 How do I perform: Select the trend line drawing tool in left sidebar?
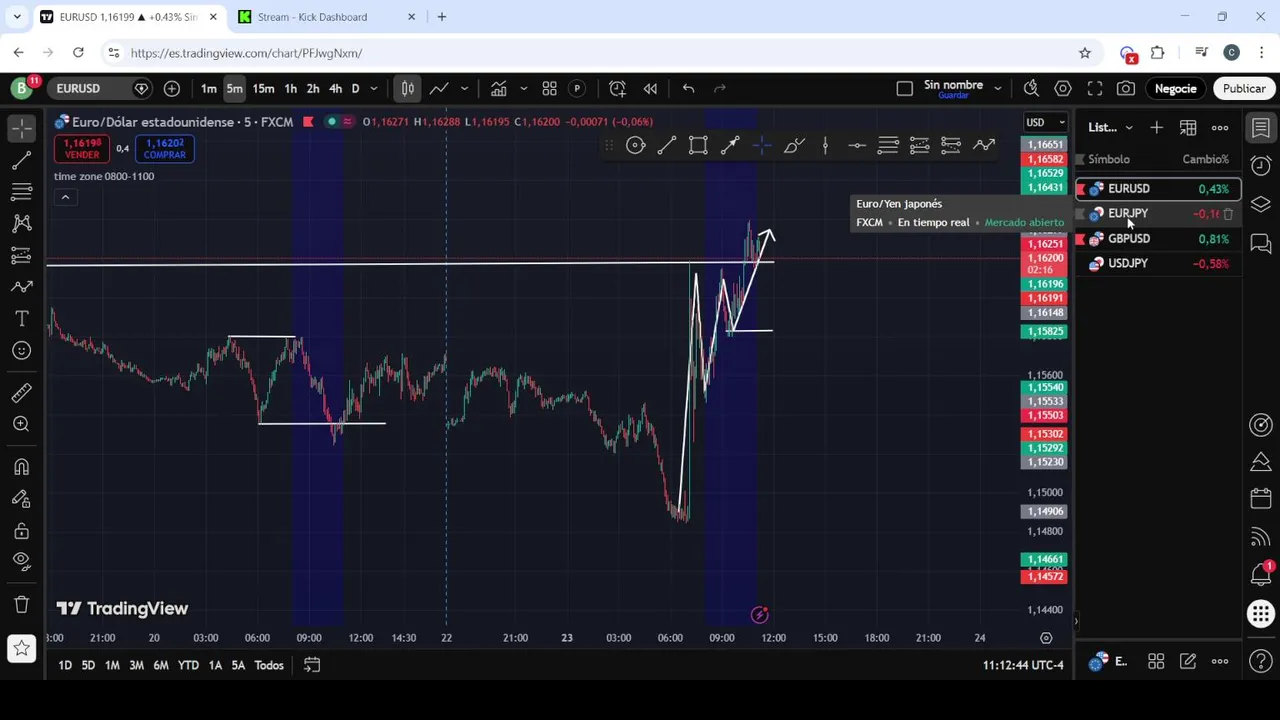point(21,160)
